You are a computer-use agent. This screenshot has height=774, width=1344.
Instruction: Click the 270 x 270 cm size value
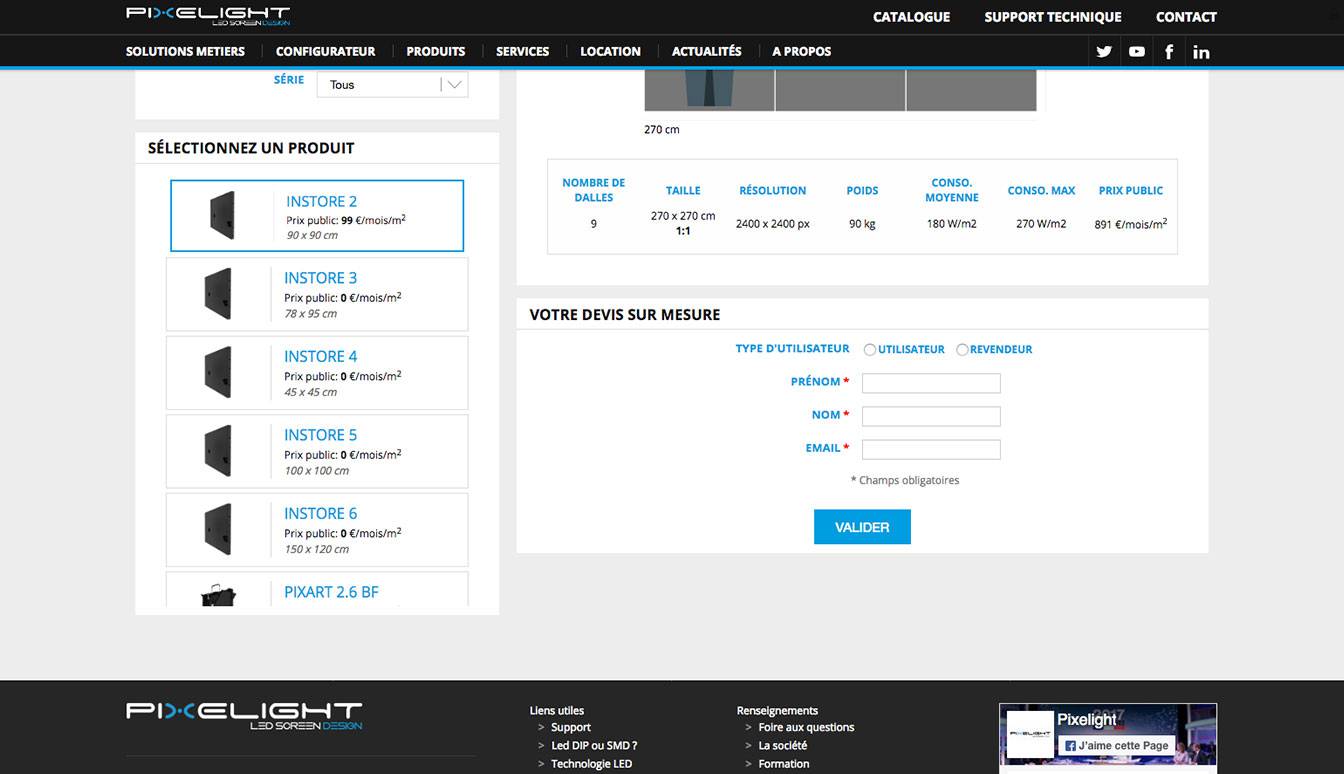click(x=683, y=216)
